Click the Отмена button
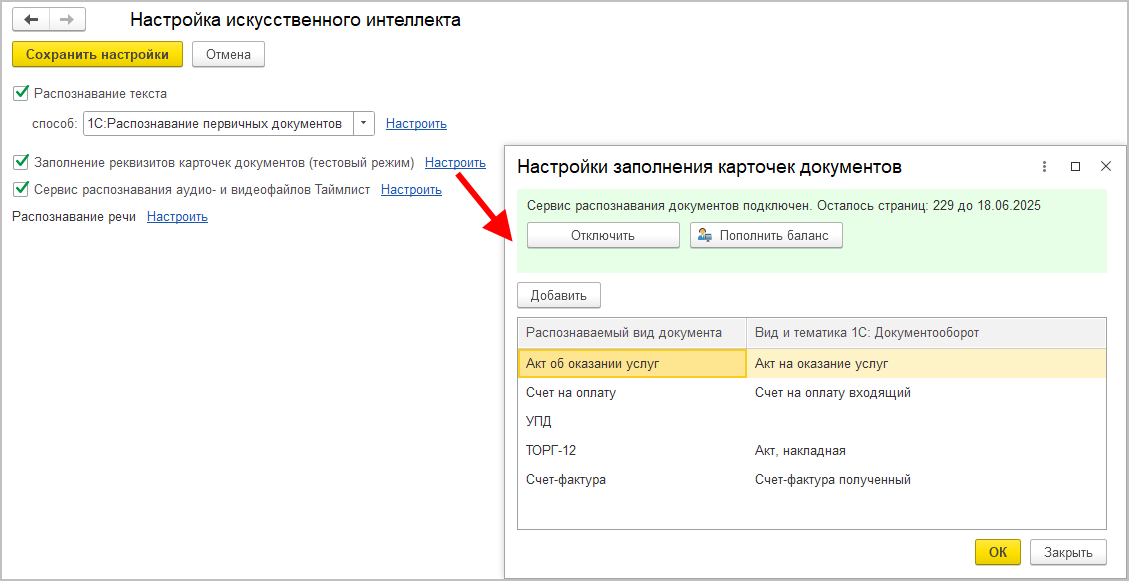 pyautogui.click(x=228, y=54)
